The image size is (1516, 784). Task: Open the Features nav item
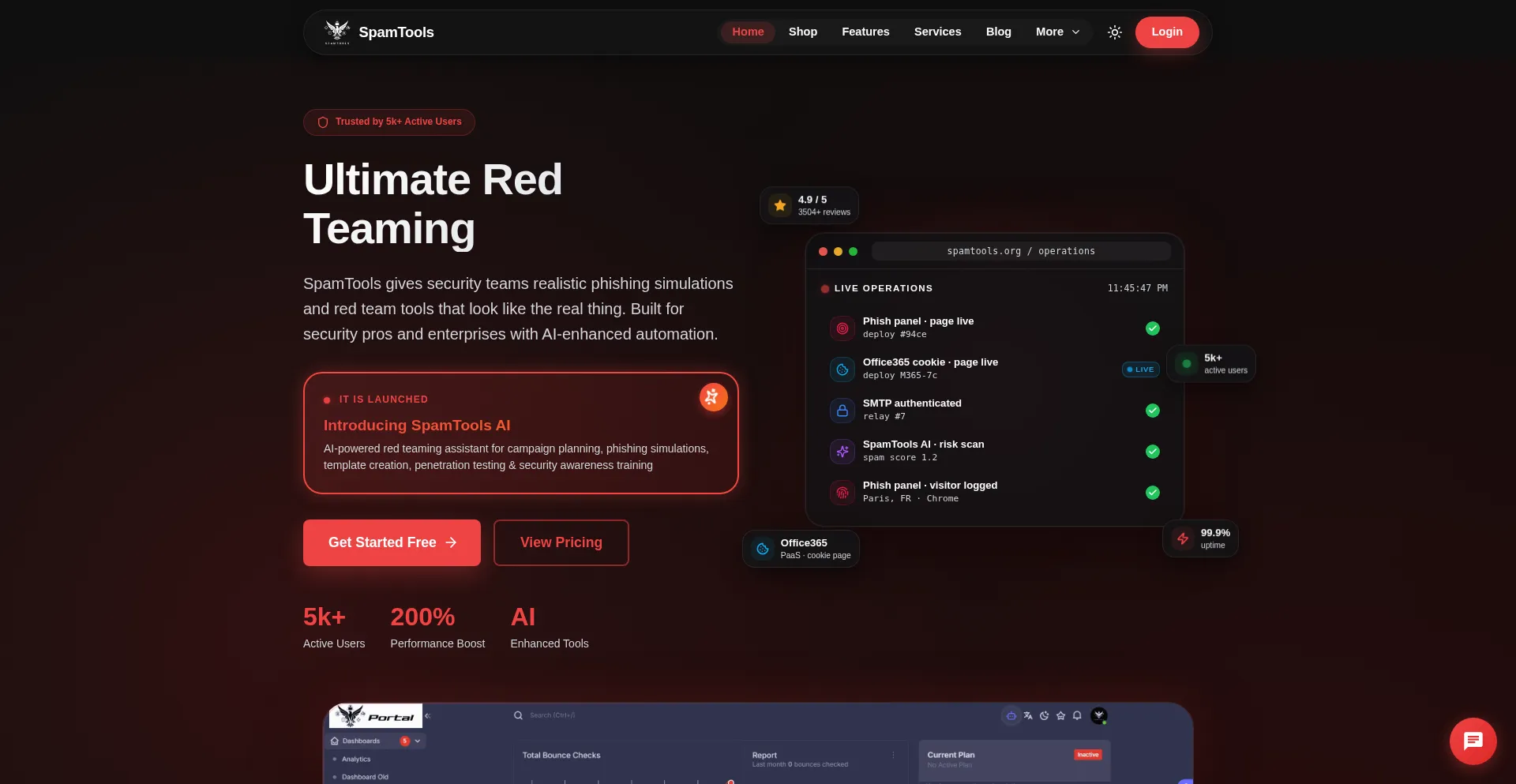pyautogui.click(x=865, y=32)
